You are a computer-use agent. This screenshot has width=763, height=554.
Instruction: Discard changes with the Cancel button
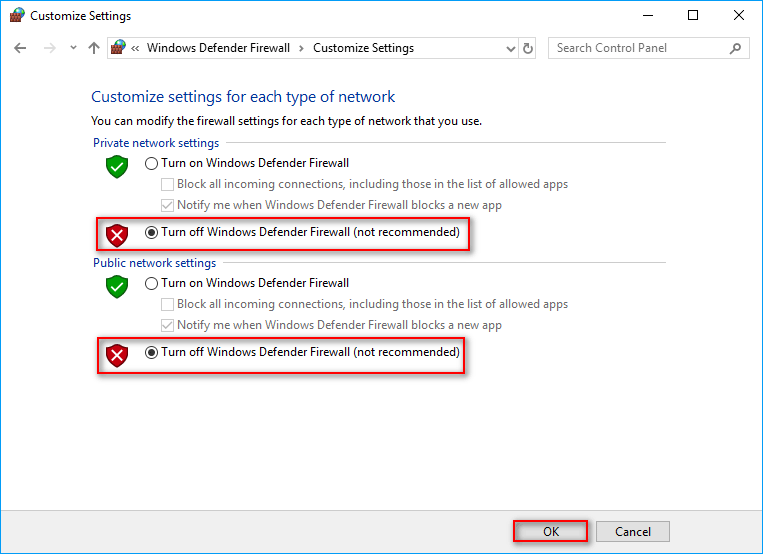click(x=633, y=531)
